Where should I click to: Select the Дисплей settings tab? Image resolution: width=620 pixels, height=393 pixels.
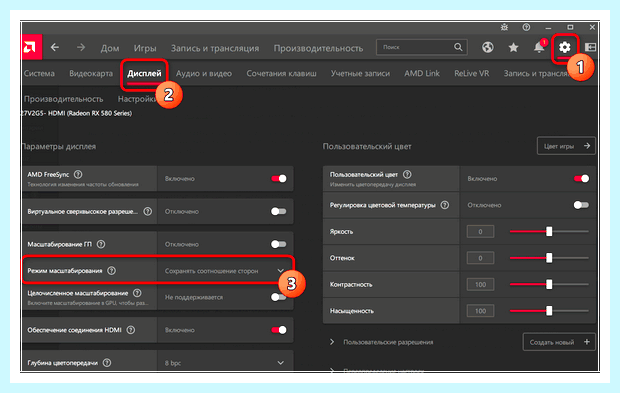pos(144,74)
